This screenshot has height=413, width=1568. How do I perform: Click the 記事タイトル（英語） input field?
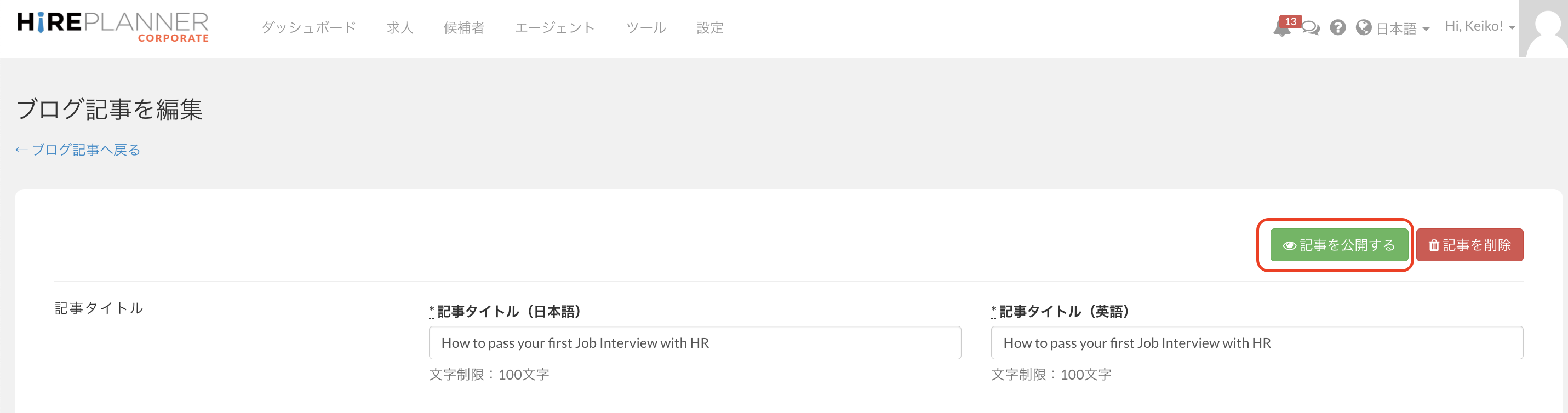tap(1256, 343)
